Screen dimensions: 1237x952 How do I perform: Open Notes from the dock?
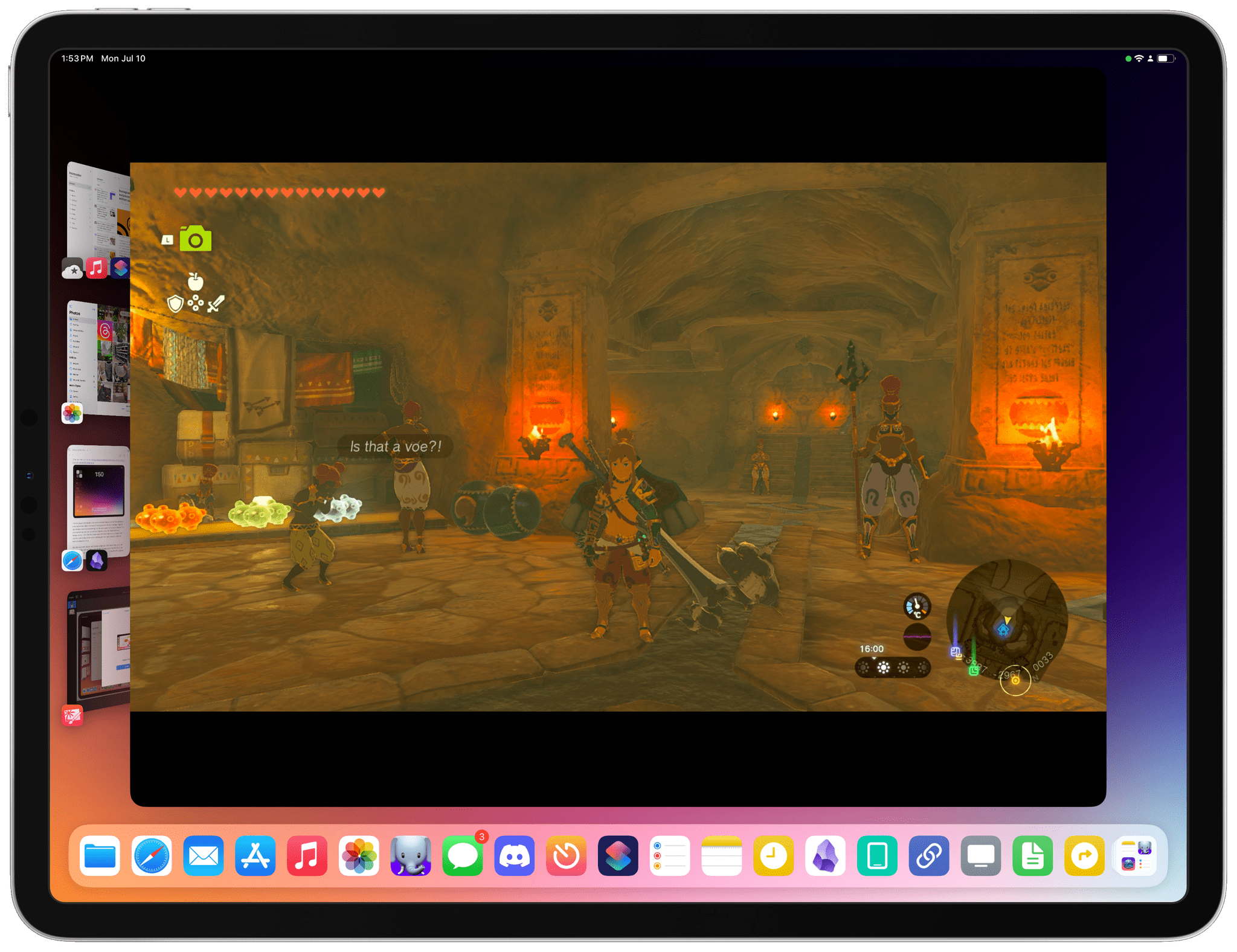click(x=722, y=856)
